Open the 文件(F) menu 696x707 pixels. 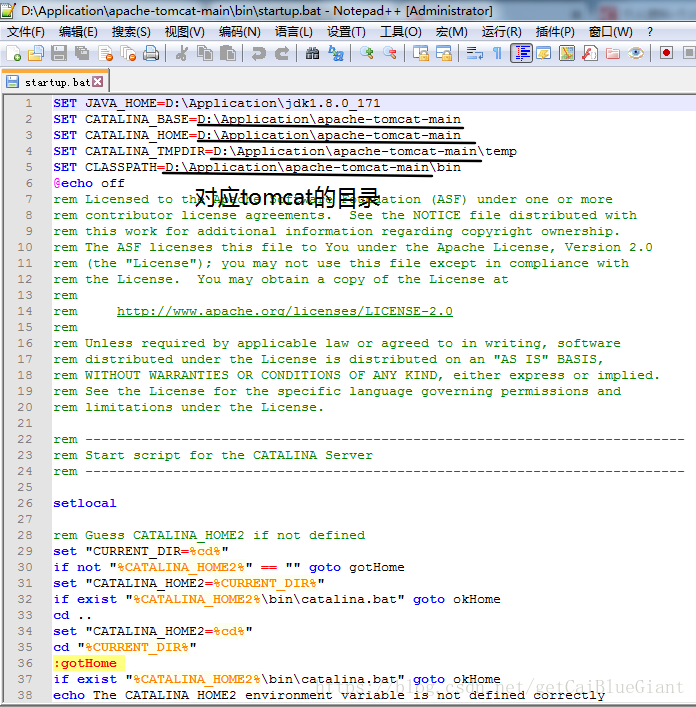point(26,32)
